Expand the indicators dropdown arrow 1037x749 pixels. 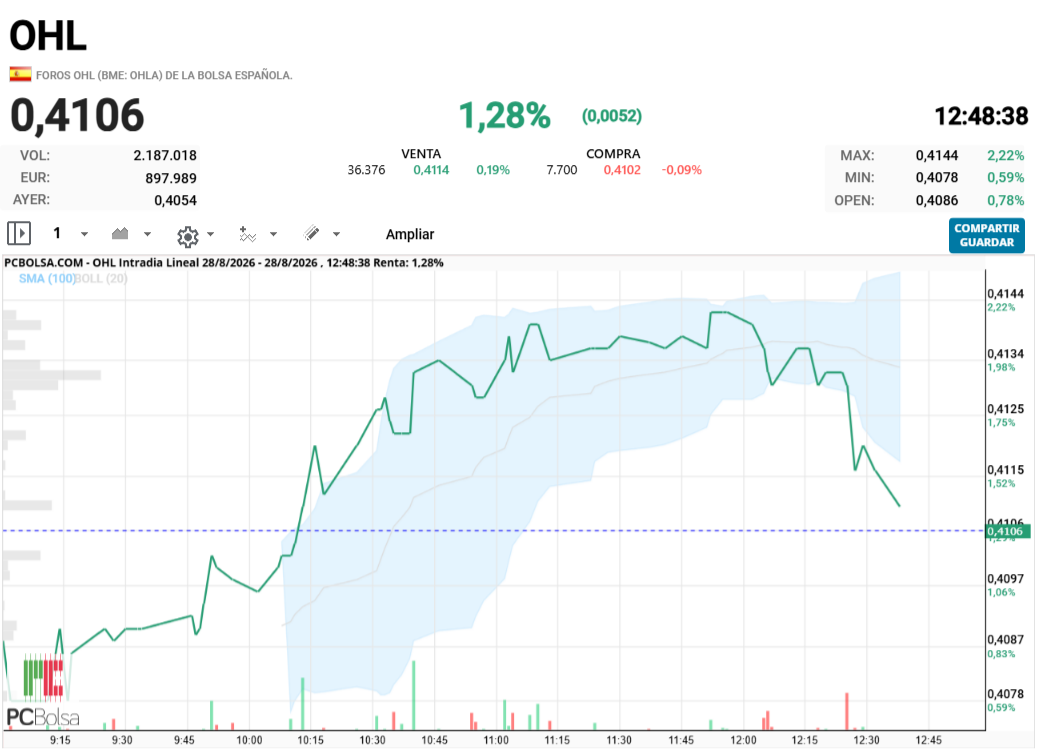pyautogui.click(x=273, y=234)
